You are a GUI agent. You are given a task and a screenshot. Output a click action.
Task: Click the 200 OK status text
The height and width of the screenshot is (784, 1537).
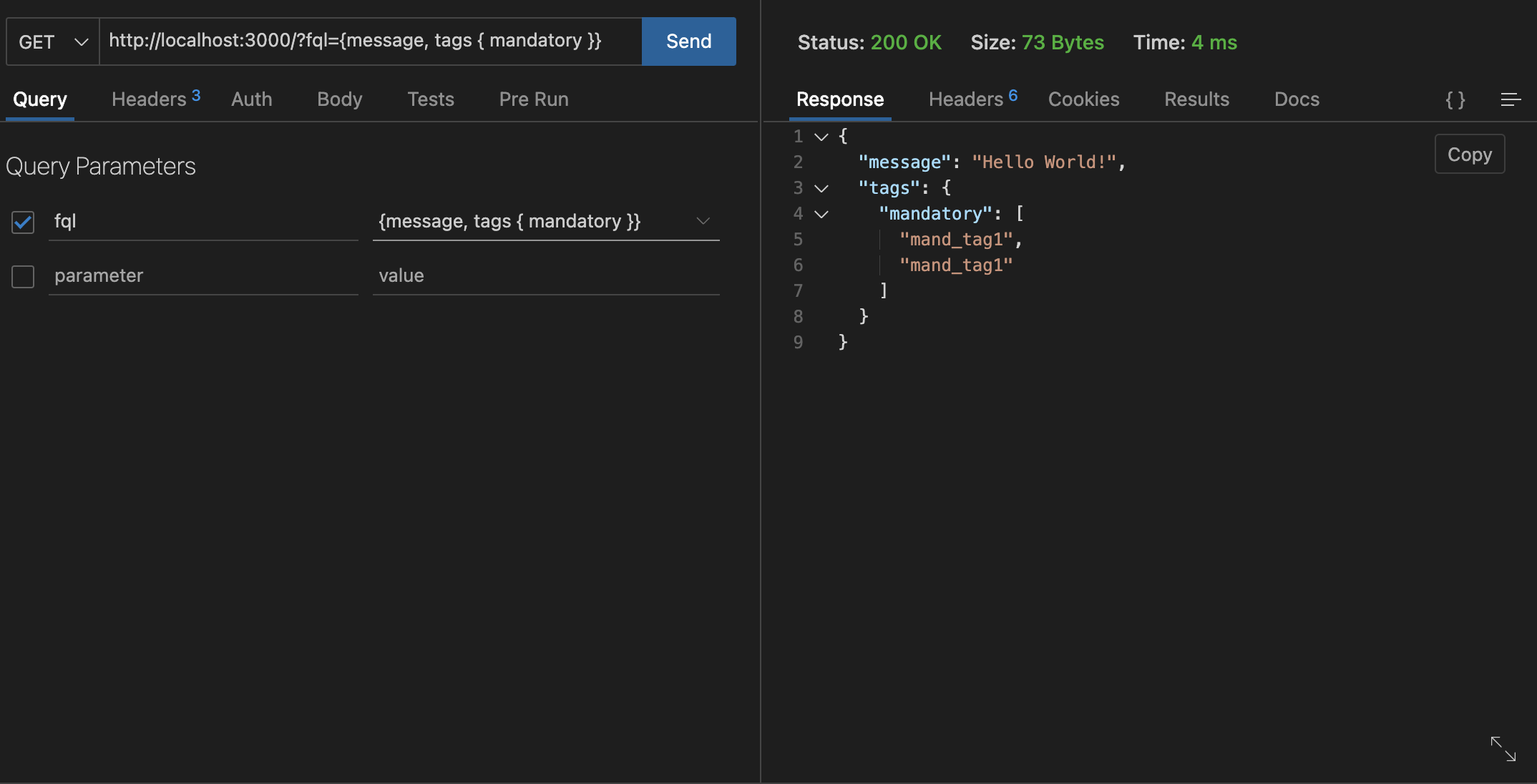coord(906,42)
